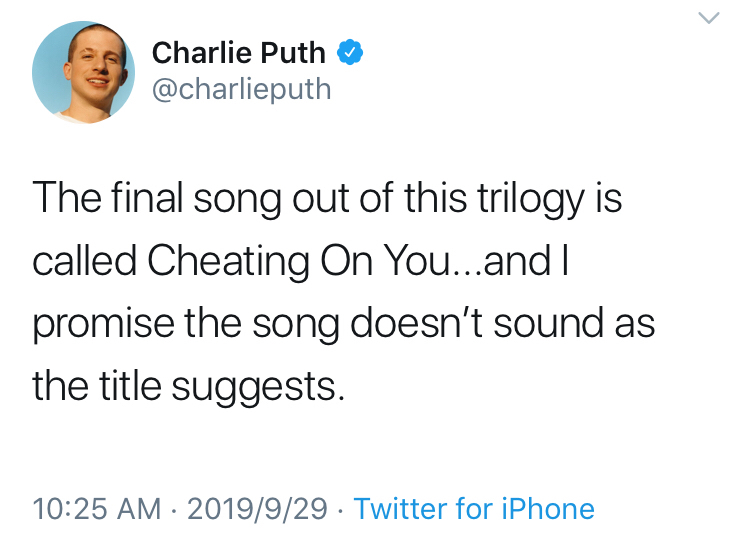
Task: Click the word called in the tweet
Action: pos(85,261)
